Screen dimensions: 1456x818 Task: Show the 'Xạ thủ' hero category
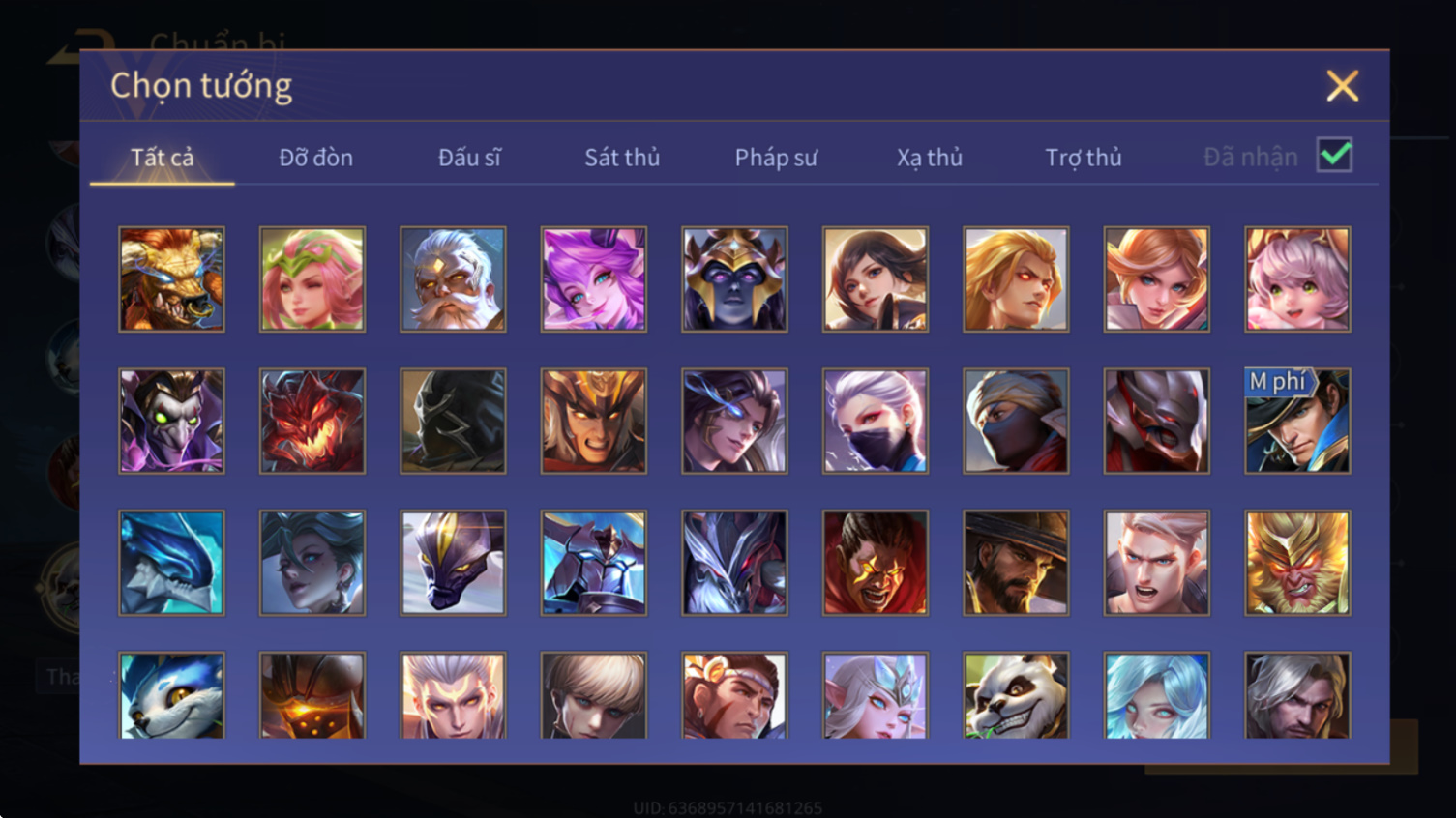tap(930, 157)
